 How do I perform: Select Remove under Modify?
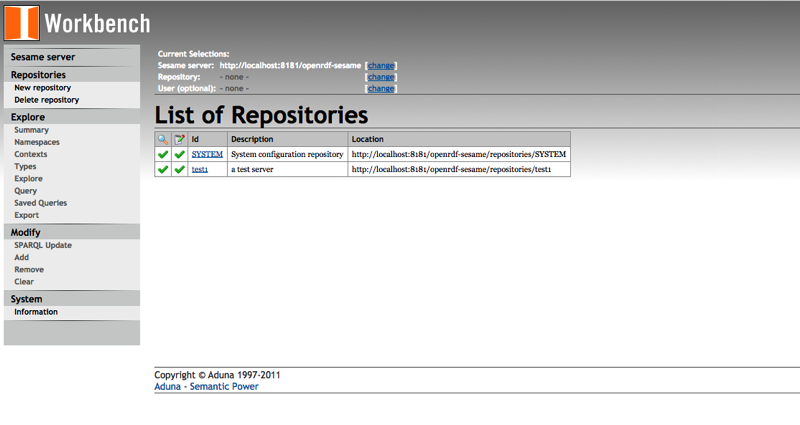29,269
